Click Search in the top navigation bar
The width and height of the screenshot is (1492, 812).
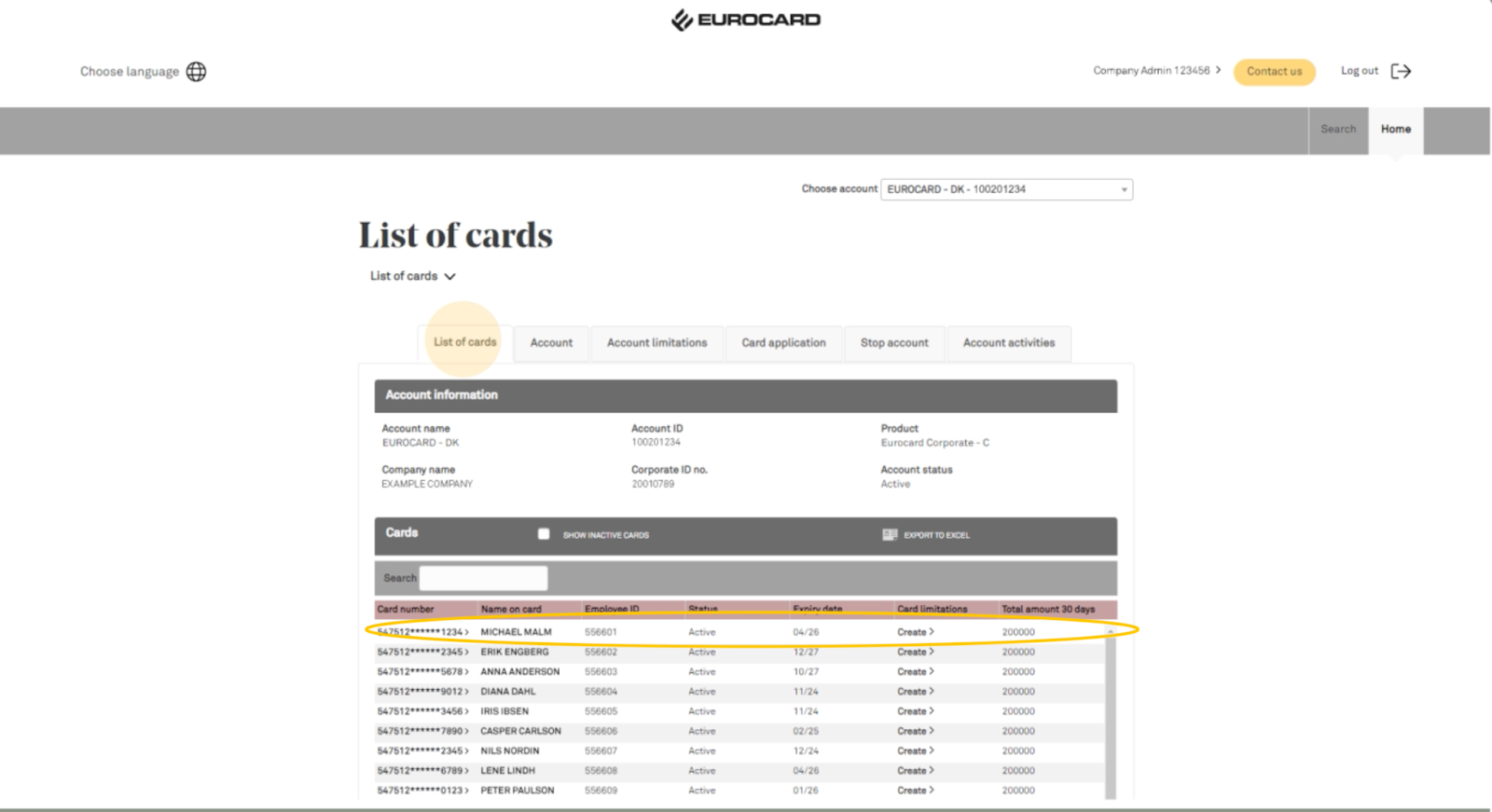pyautogui.click(x=1338, y=130)
